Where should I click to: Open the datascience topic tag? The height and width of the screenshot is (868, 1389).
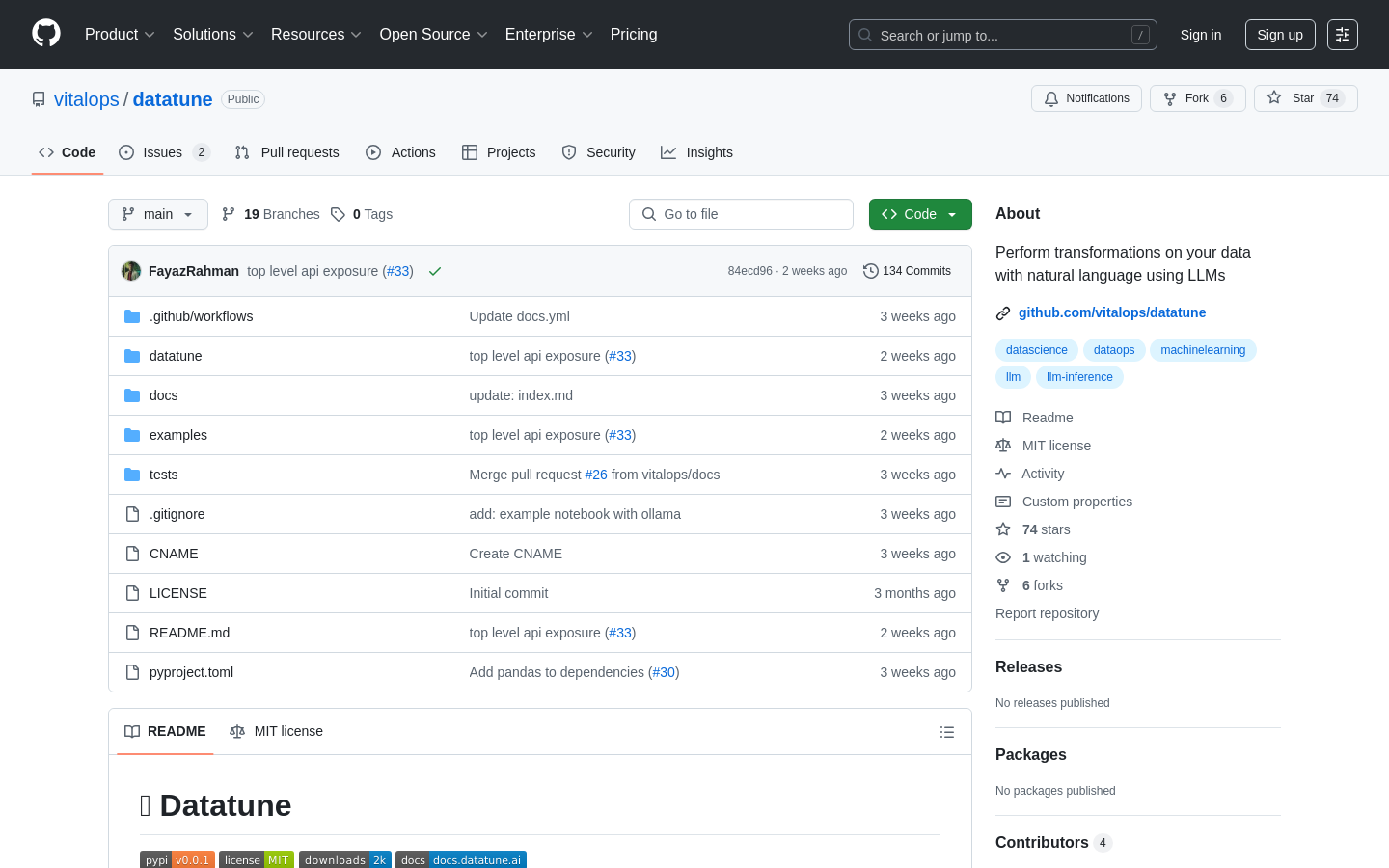(1037, 350)
